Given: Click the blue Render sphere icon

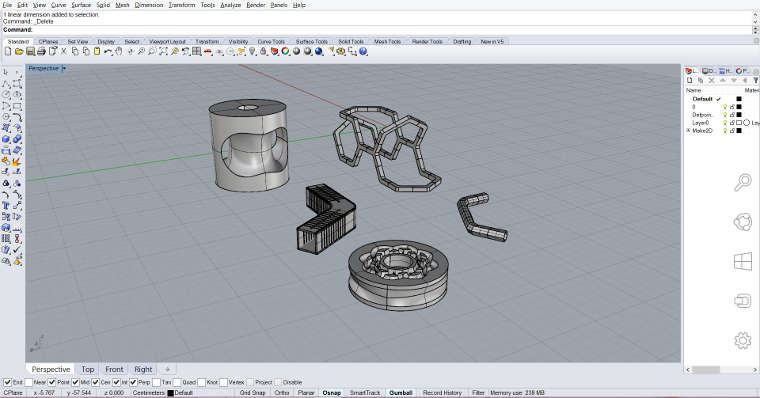Looking at the screenshot, I should coord(318,51).
